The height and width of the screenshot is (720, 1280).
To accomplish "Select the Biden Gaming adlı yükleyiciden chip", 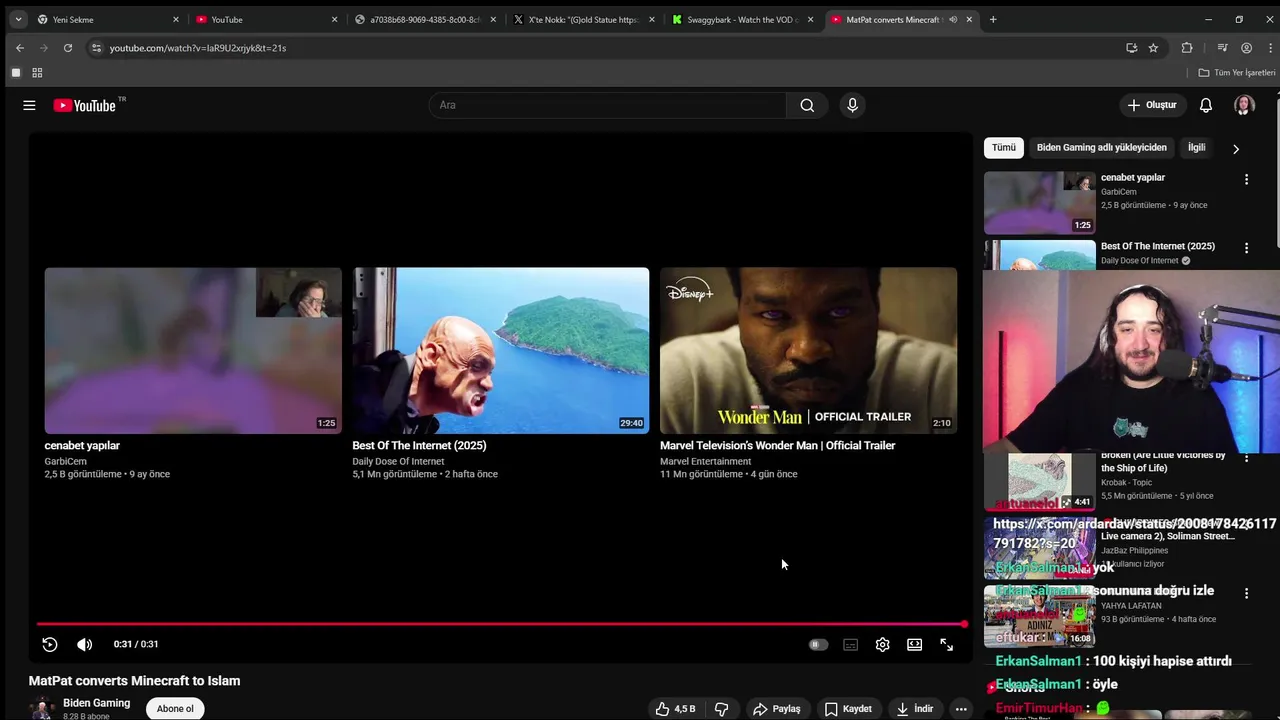I will (x=1101, y=147).
